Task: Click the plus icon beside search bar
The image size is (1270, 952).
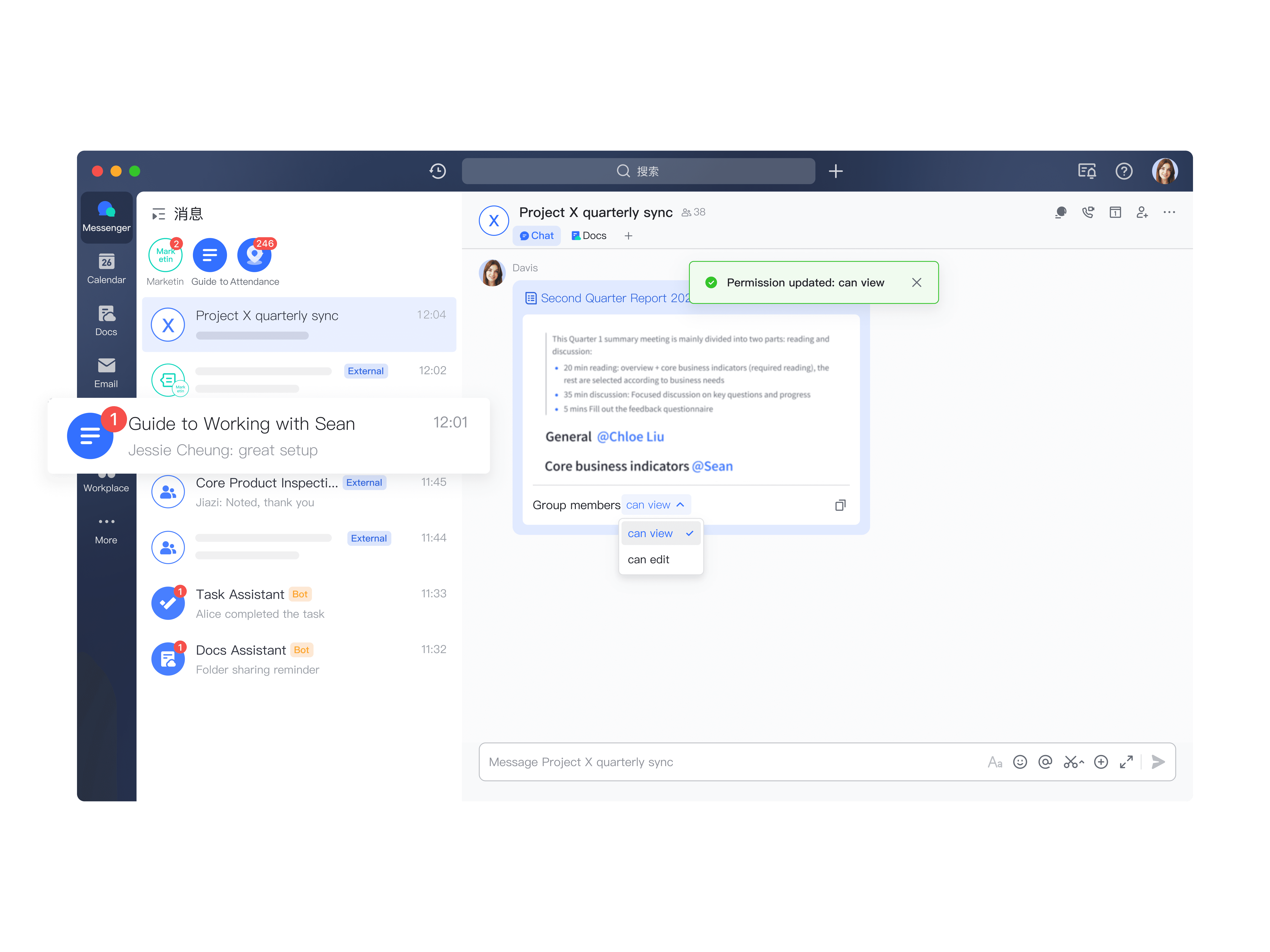Action: pyautogui.click(x=835, y=171)
